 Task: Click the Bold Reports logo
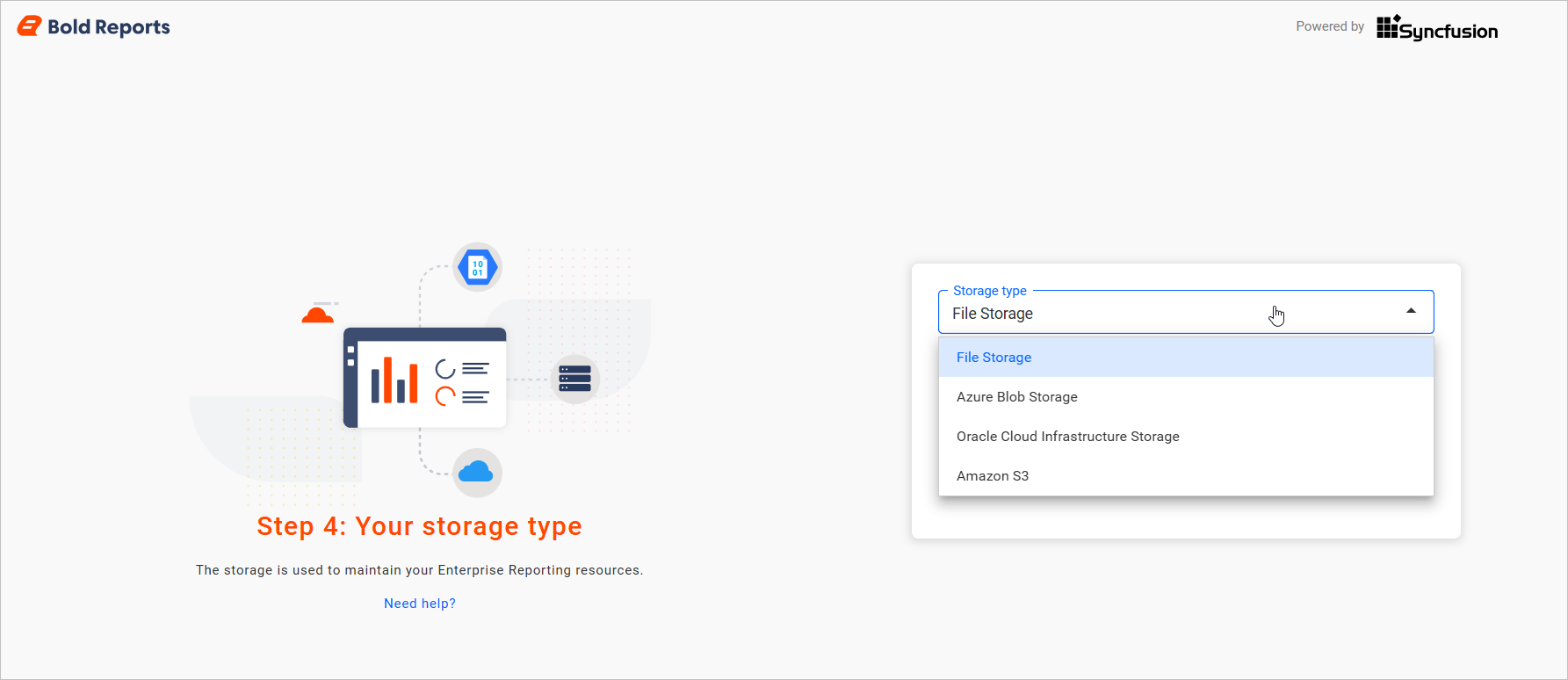click(x=93, y=27)
